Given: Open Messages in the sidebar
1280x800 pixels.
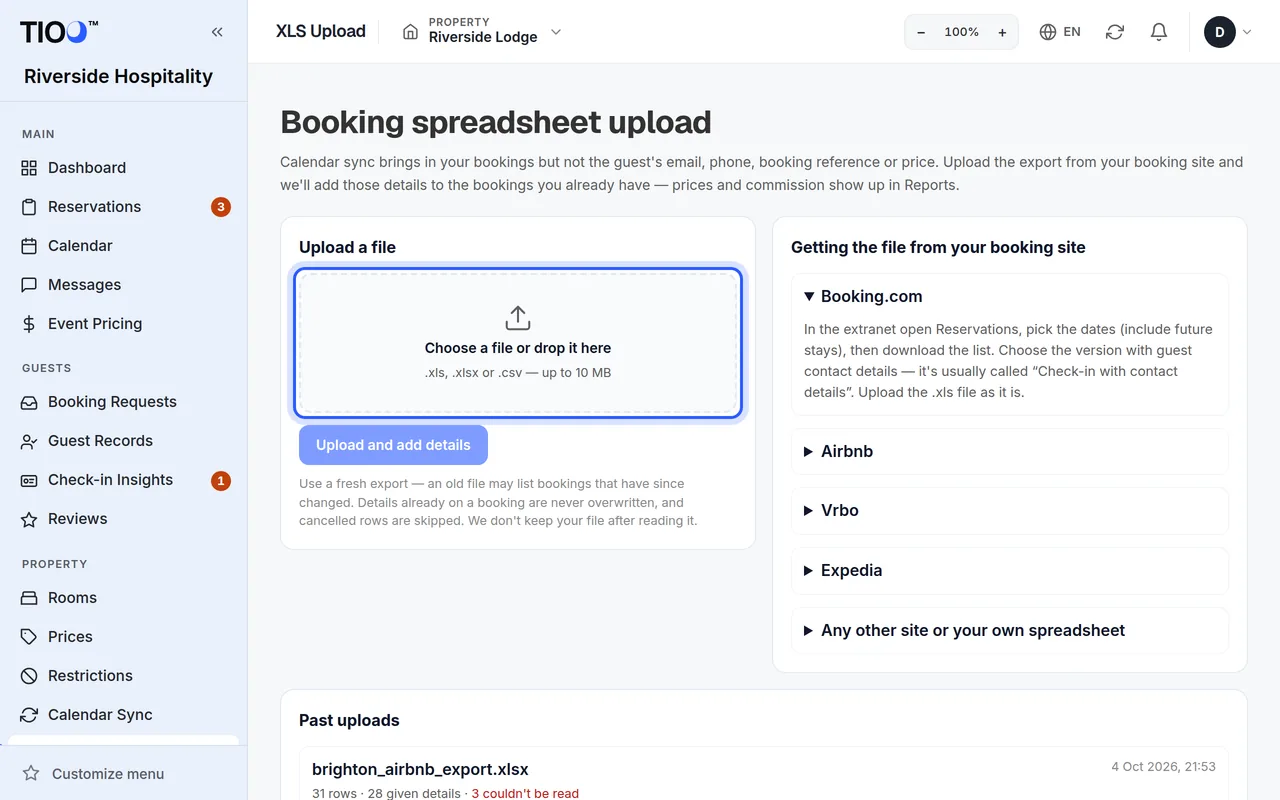Looking at the screenshot, I should [123, 284].
